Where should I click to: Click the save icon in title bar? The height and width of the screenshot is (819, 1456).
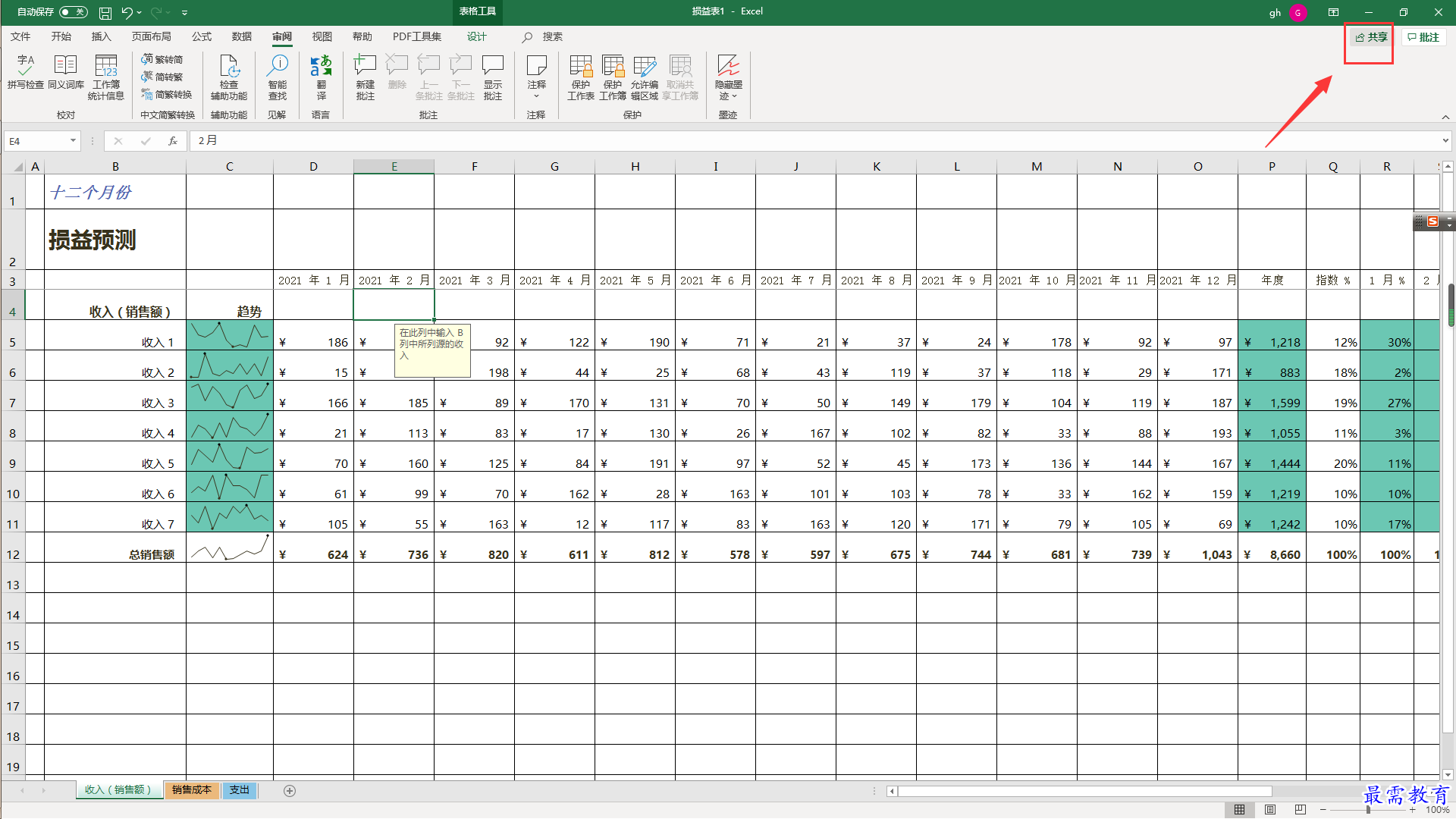(105, 12)
